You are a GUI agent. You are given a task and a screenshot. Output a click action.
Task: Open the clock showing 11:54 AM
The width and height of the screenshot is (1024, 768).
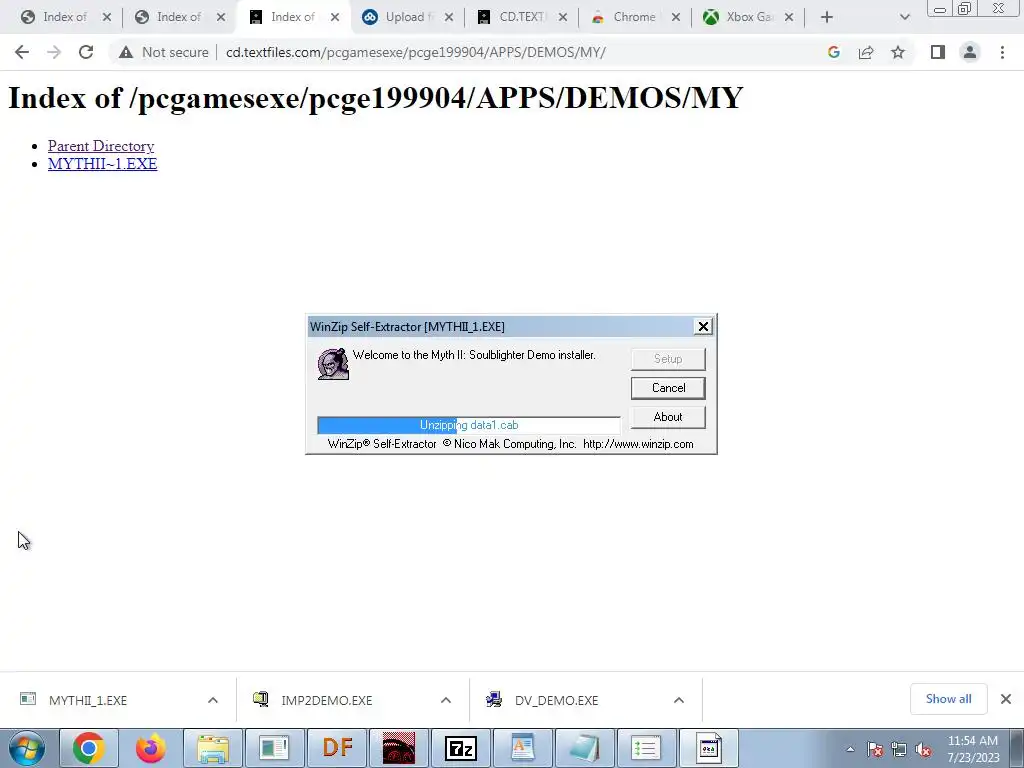973,749
